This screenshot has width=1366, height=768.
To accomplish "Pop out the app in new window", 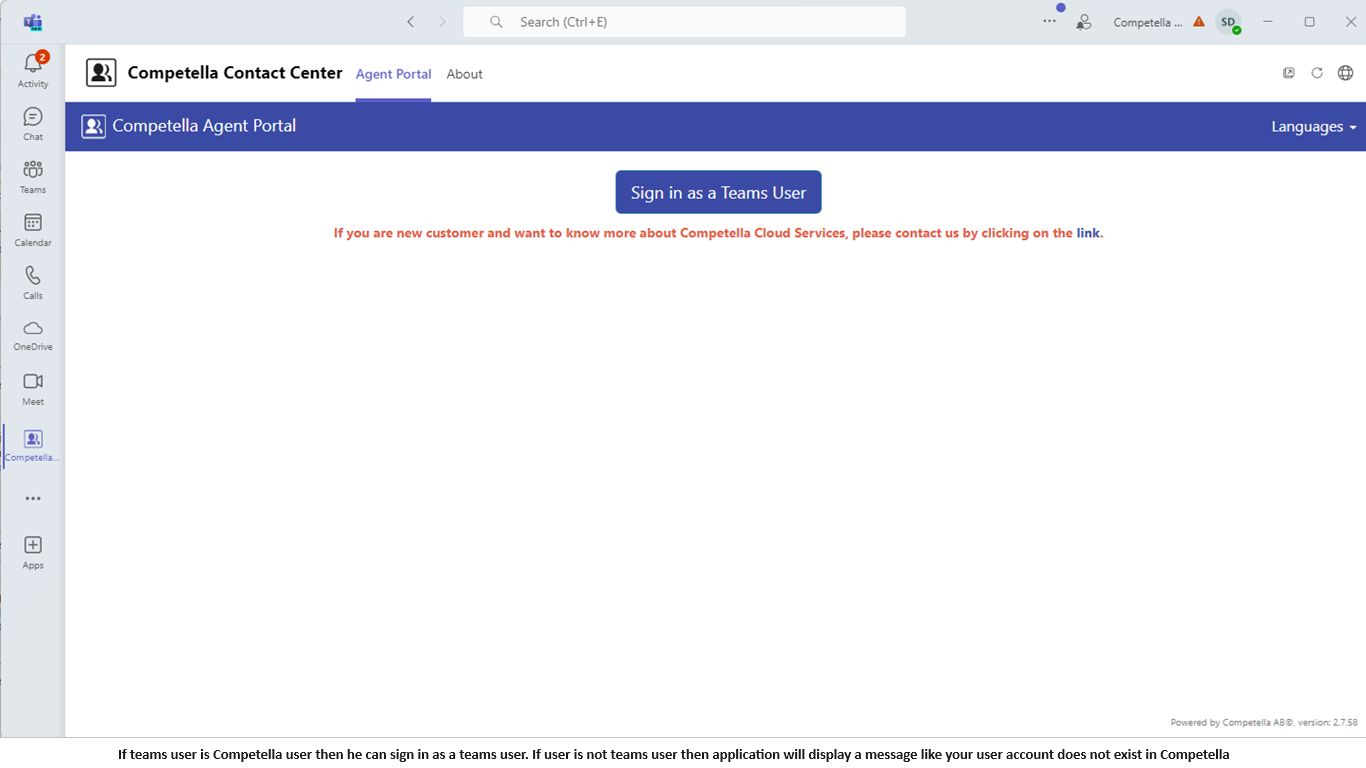I will [1289, 73].
